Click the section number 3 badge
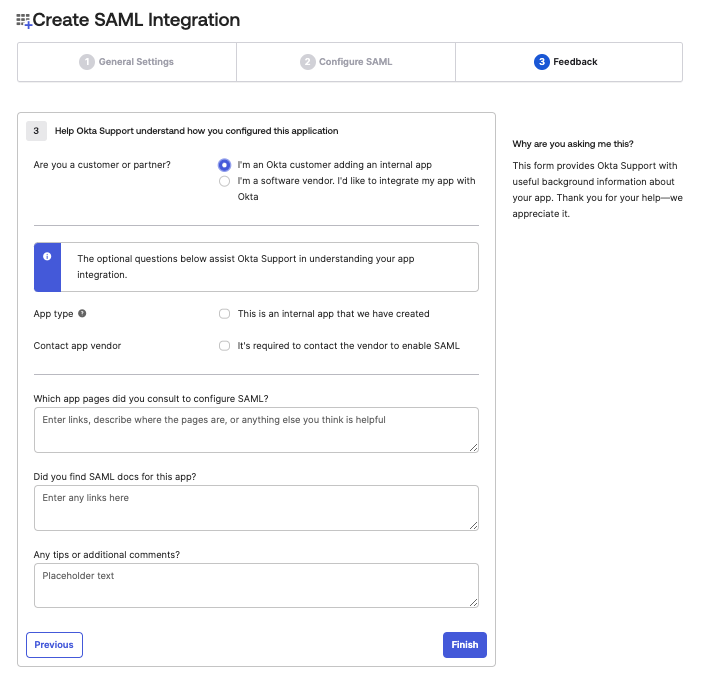Screen dimensions: 701x679 (37, 130)
